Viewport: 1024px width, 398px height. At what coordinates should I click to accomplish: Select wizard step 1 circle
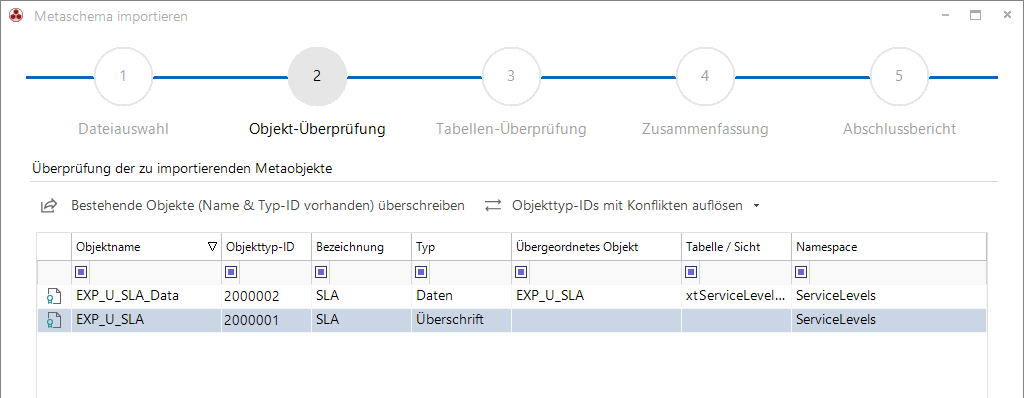coord(123,76)
